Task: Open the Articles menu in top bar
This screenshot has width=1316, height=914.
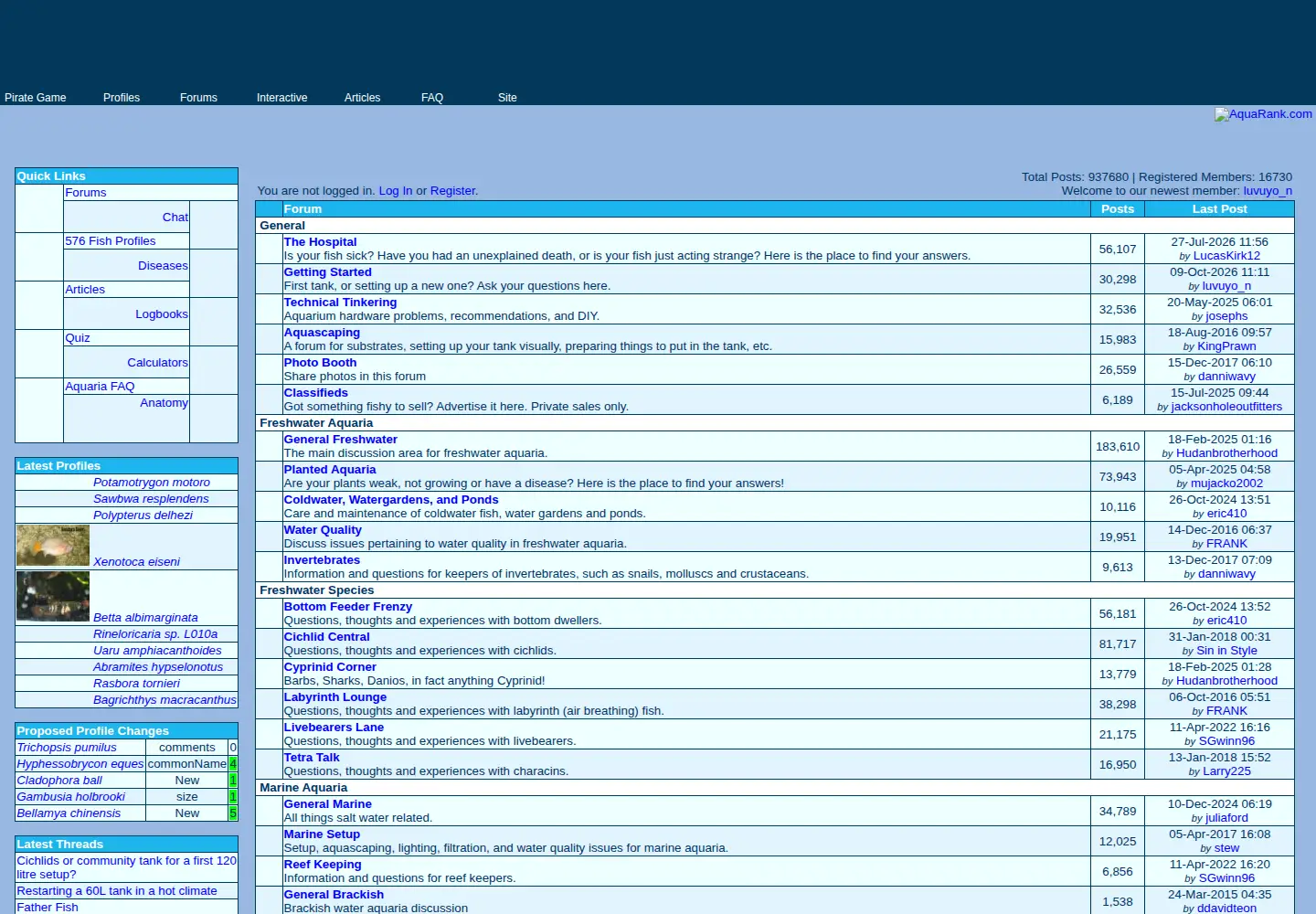Action: [362, 98]
